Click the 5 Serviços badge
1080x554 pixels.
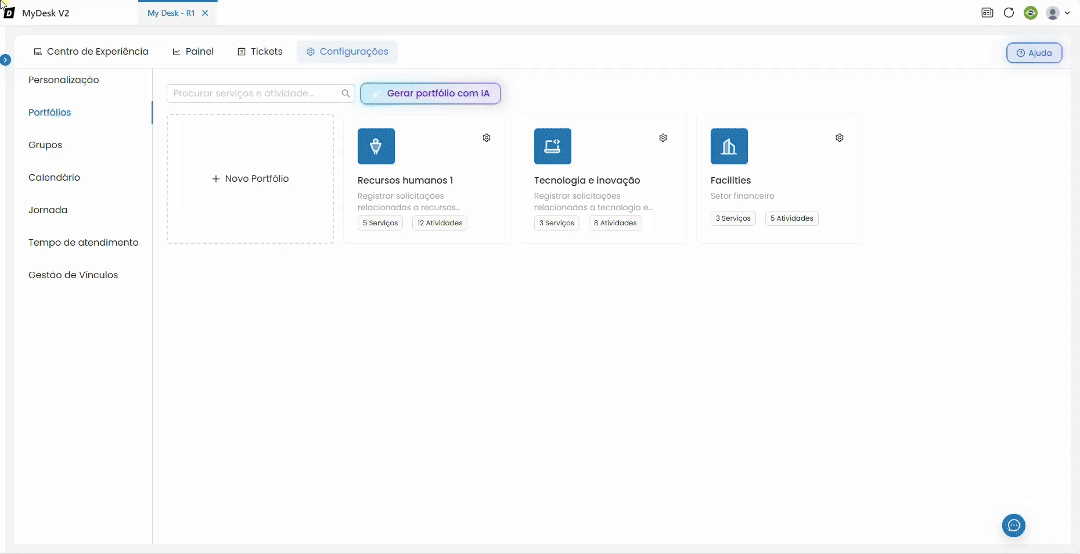[x=380, y=223]
